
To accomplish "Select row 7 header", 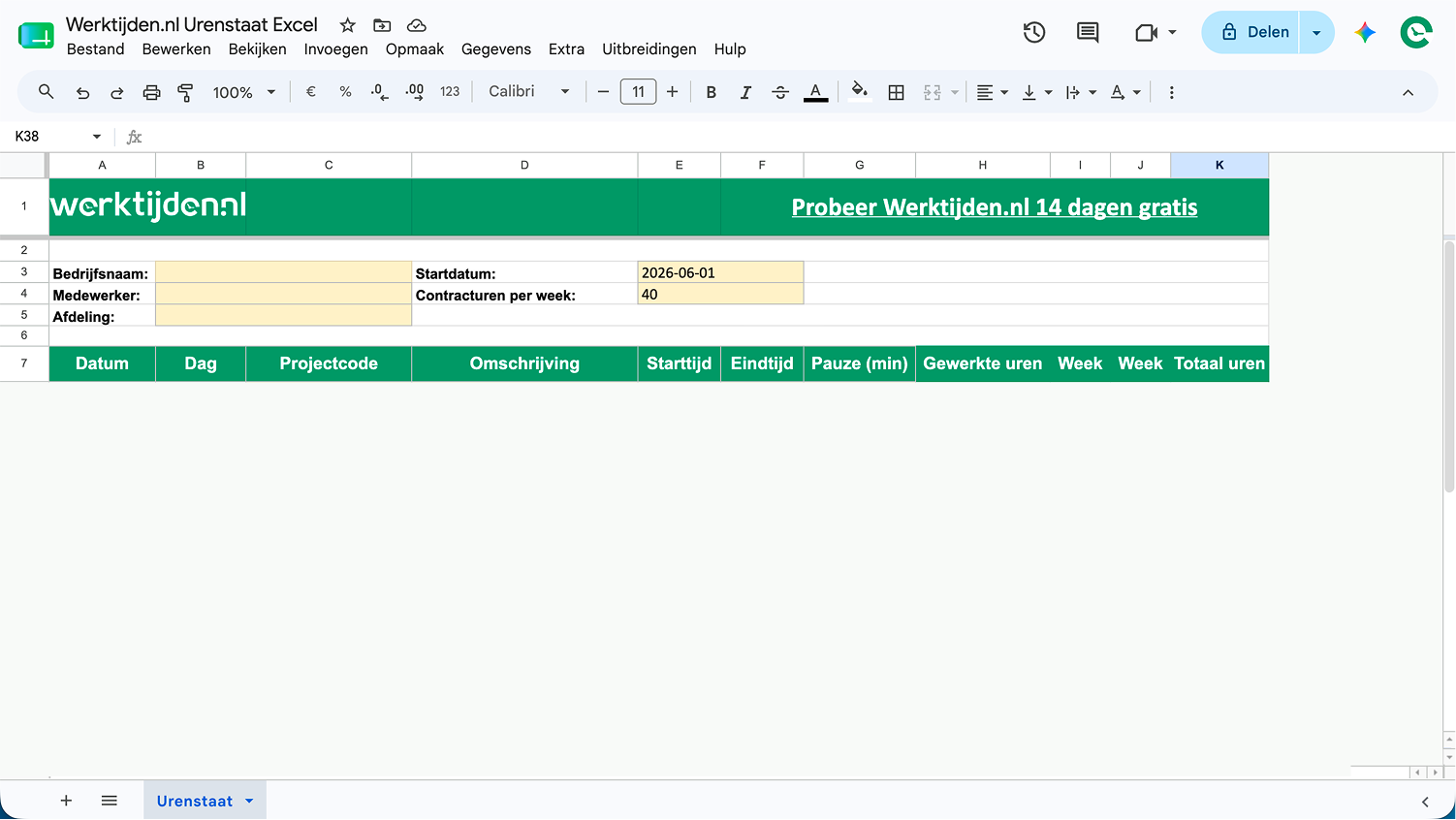I will click(x=24, y=363).
